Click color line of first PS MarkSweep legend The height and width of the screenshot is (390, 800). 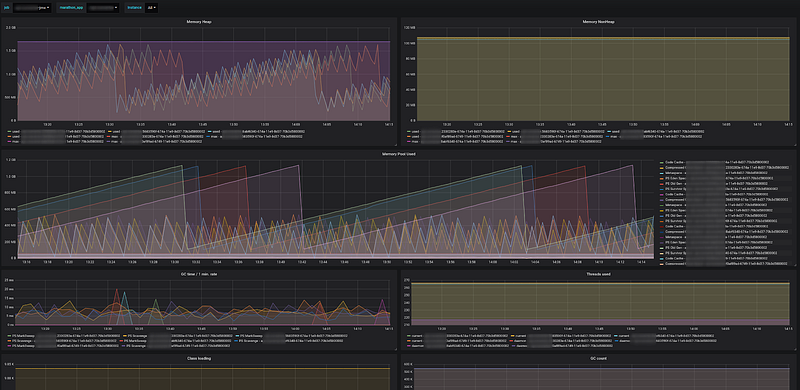coord(9,336)
